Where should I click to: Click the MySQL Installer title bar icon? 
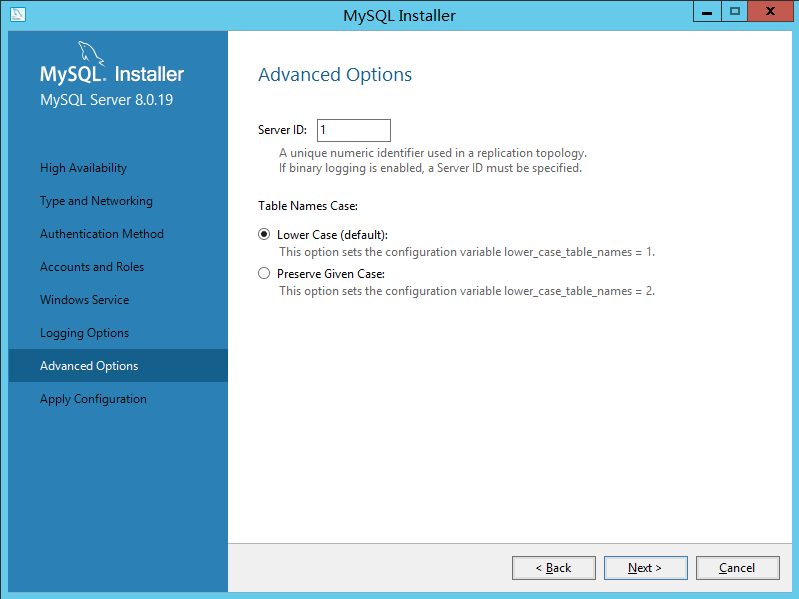pos(17,14)
